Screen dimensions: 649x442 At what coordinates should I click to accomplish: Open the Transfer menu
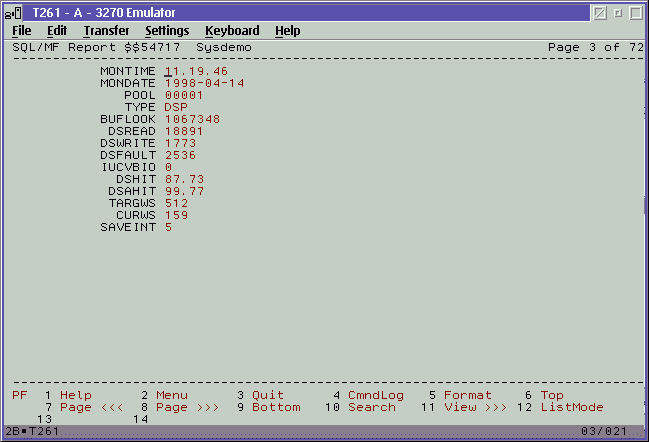point(106,31)
